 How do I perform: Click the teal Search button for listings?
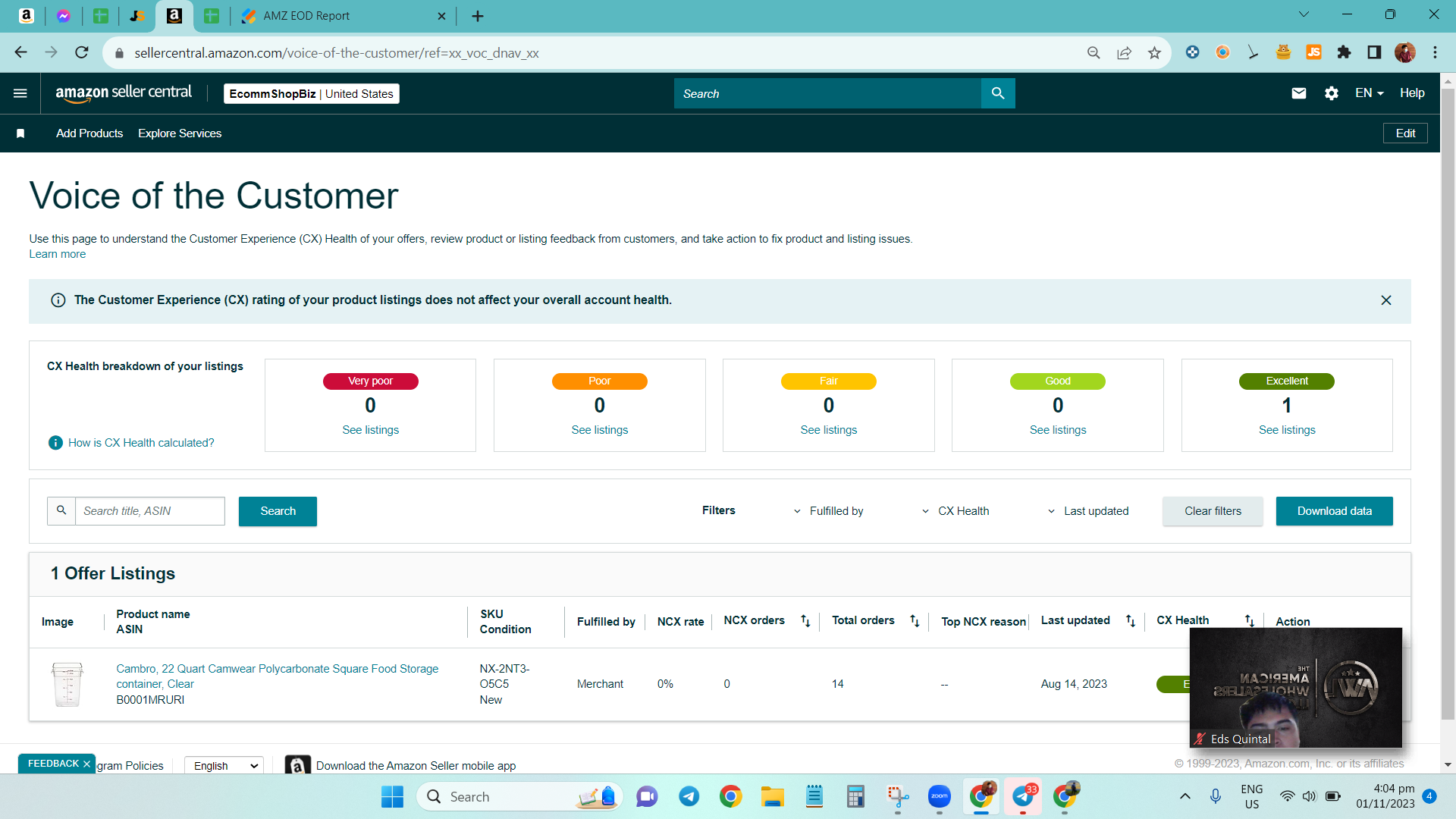[x=278, y=511]
